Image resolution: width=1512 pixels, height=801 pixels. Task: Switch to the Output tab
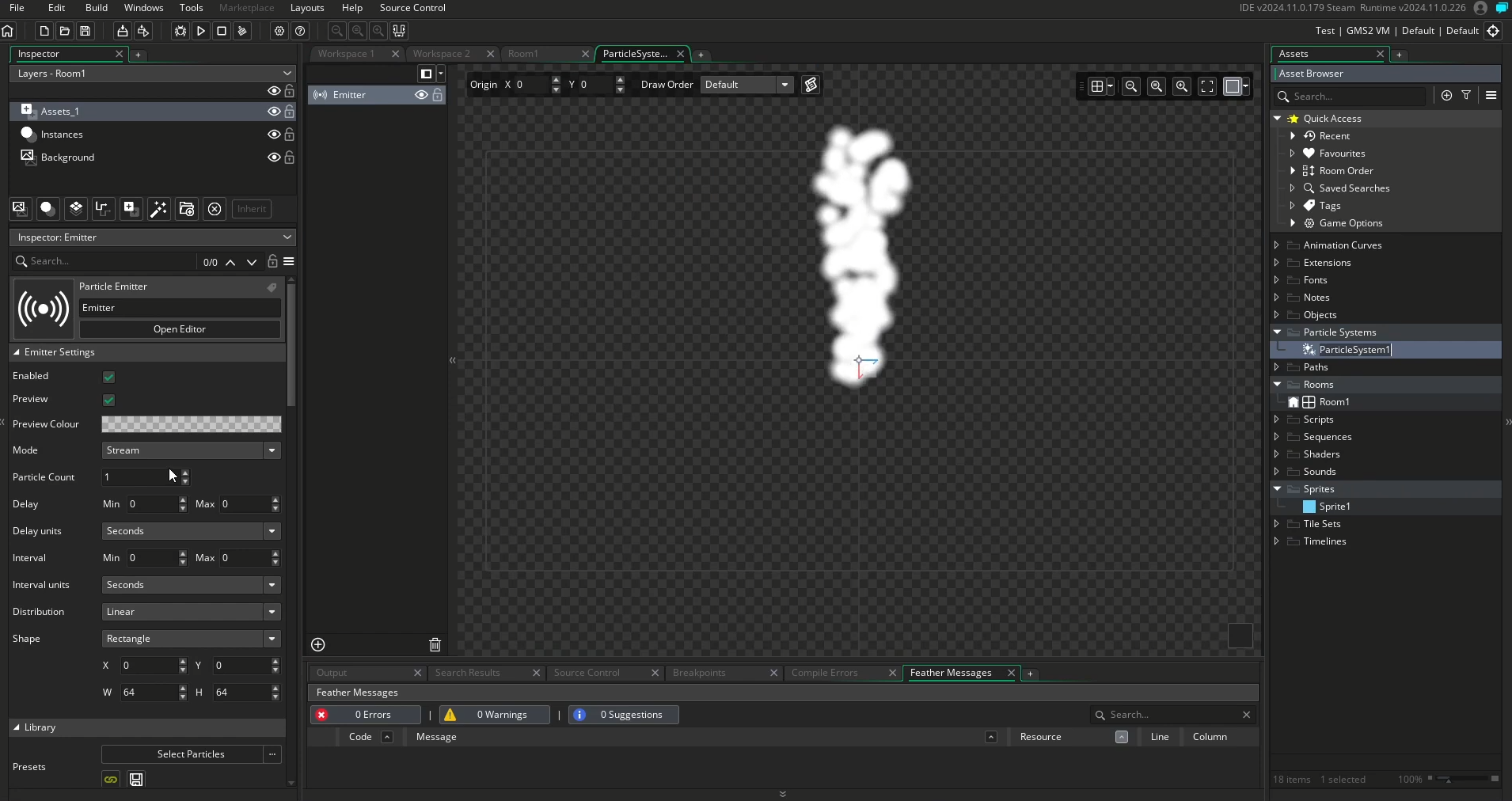point(332,673)
